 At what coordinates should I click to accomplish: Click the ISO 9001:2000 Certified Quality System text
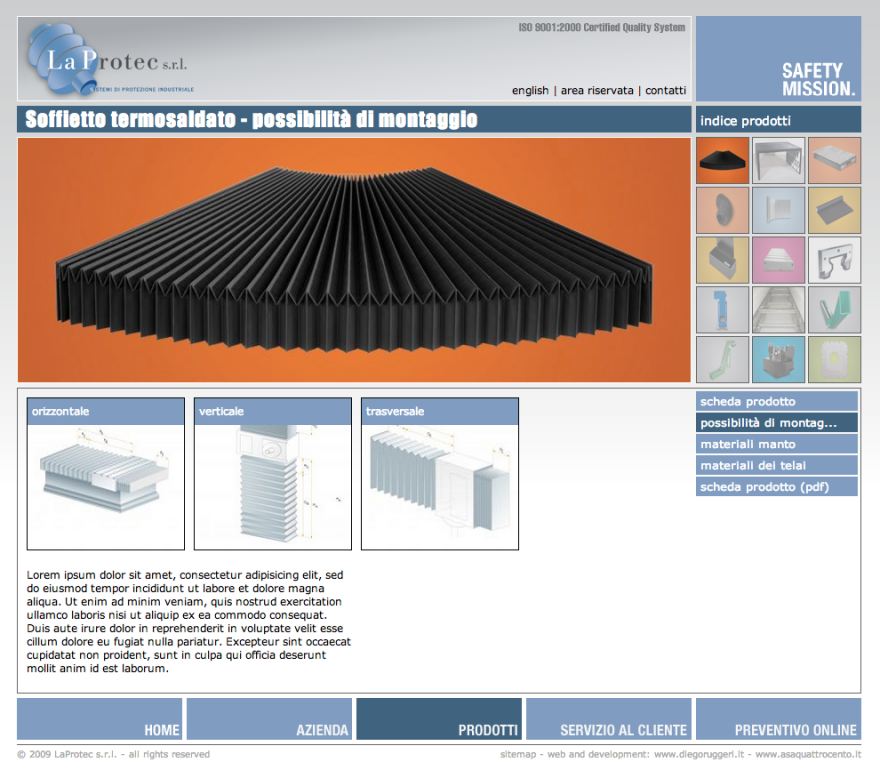[602, 28]
